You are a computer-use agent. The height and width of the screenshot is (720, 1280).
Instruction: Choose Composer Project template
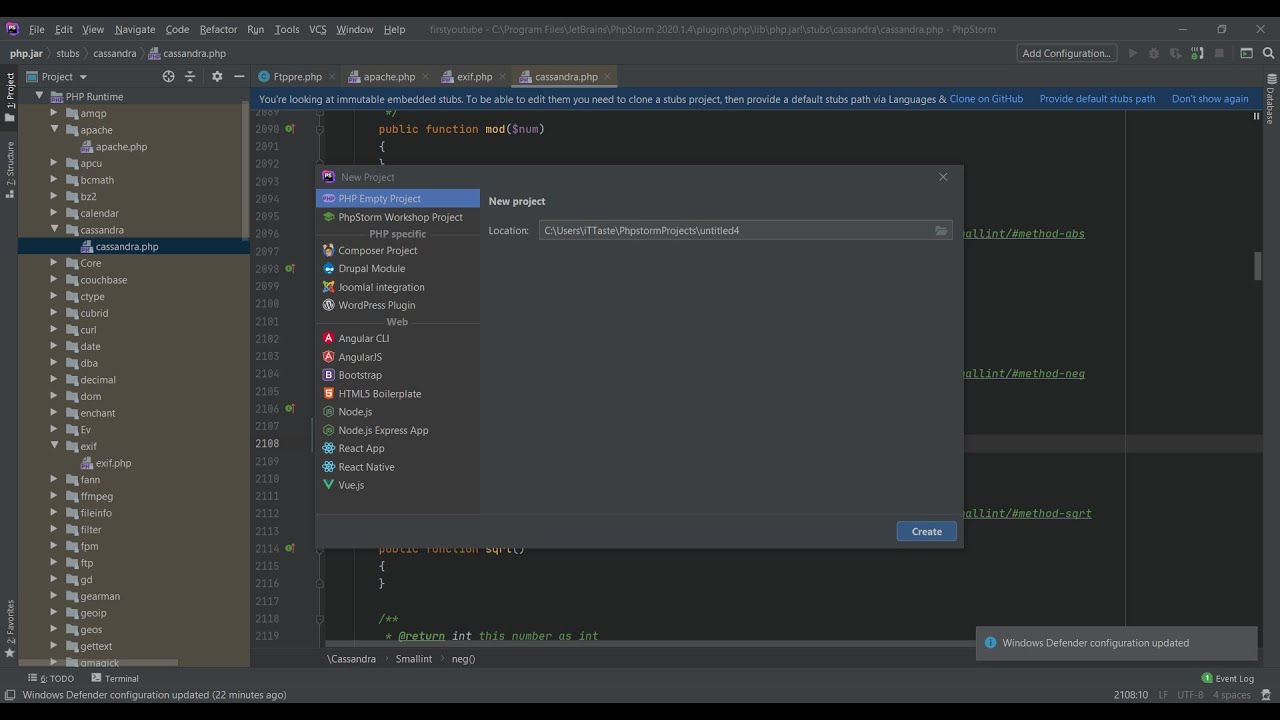pos(398,250)
